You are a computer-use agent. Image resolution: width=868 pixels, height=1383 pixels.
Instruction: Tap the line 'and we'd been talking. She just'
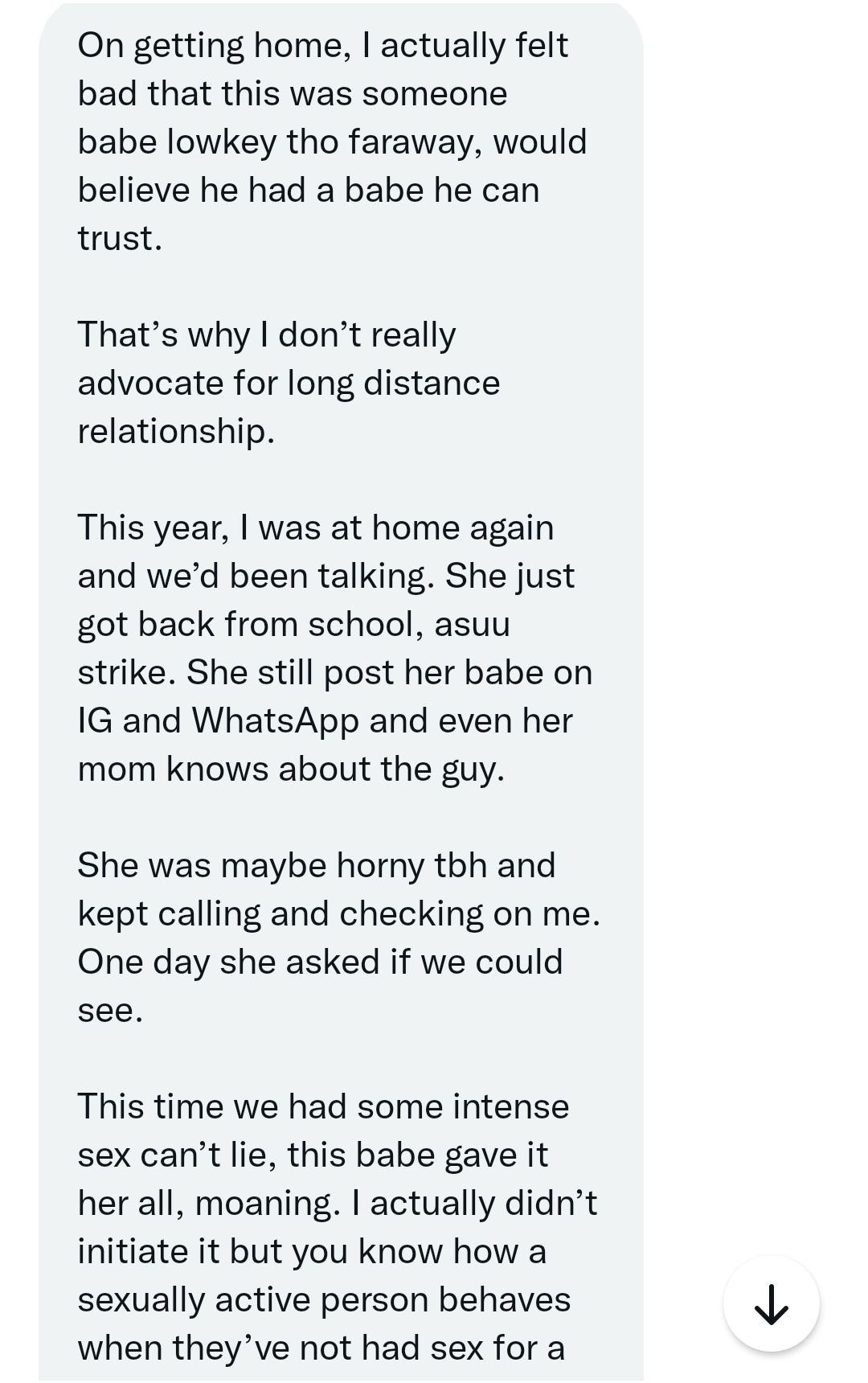click(326, 577)
